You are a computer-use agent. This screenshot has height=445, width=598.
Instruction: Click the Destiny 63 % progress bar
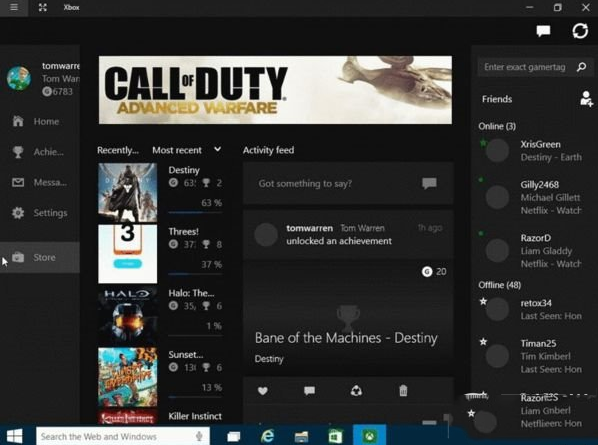coord(195,212)
